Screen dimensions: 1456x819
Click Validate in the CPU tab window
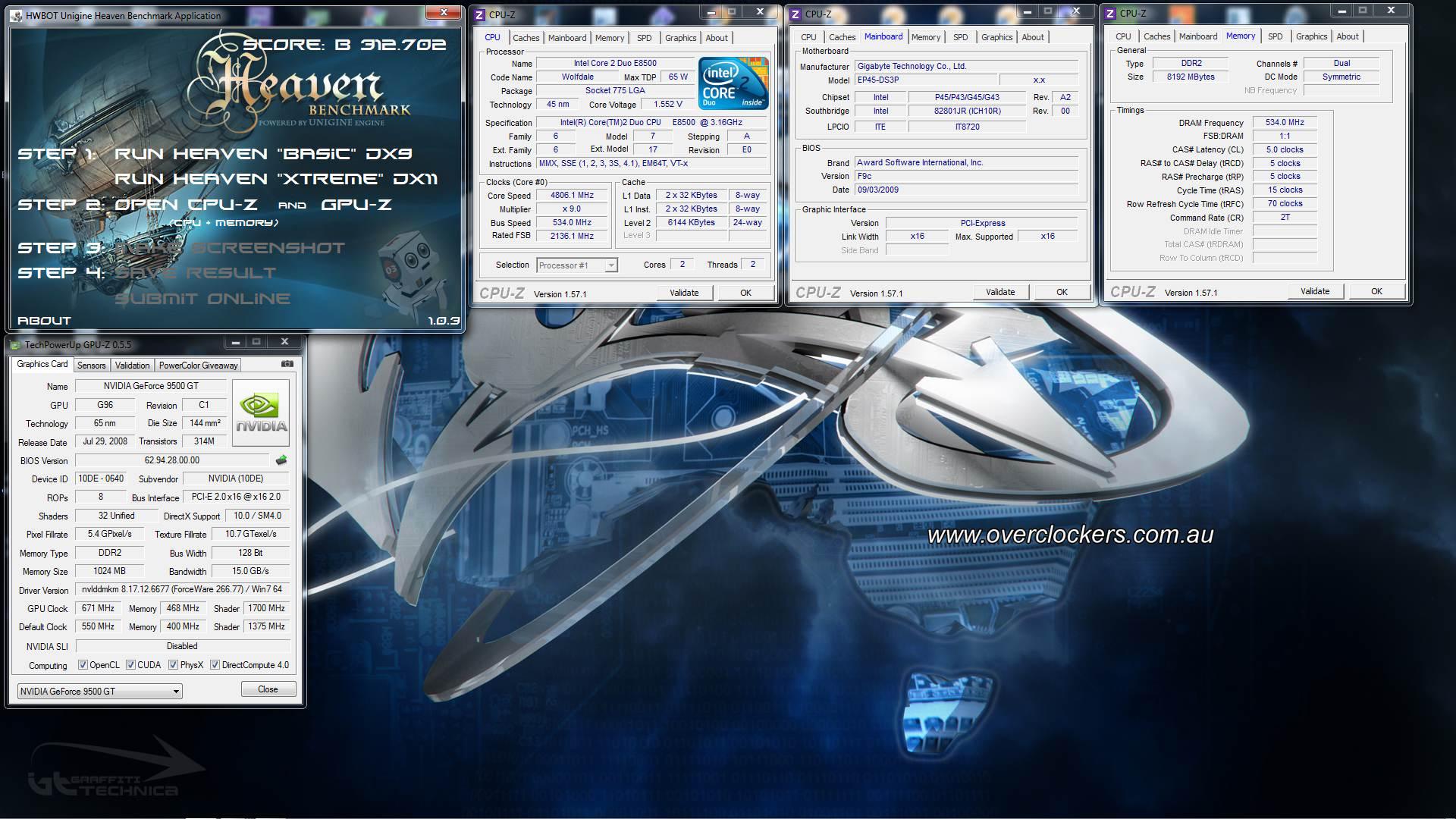pos(684,293)
